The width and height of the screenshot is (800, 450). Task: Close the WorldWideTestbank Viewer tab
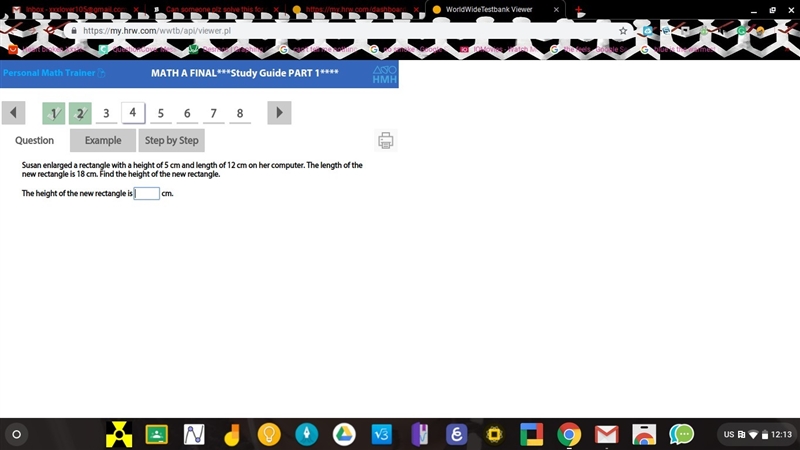pyautogui.click(x=556, y=10)
